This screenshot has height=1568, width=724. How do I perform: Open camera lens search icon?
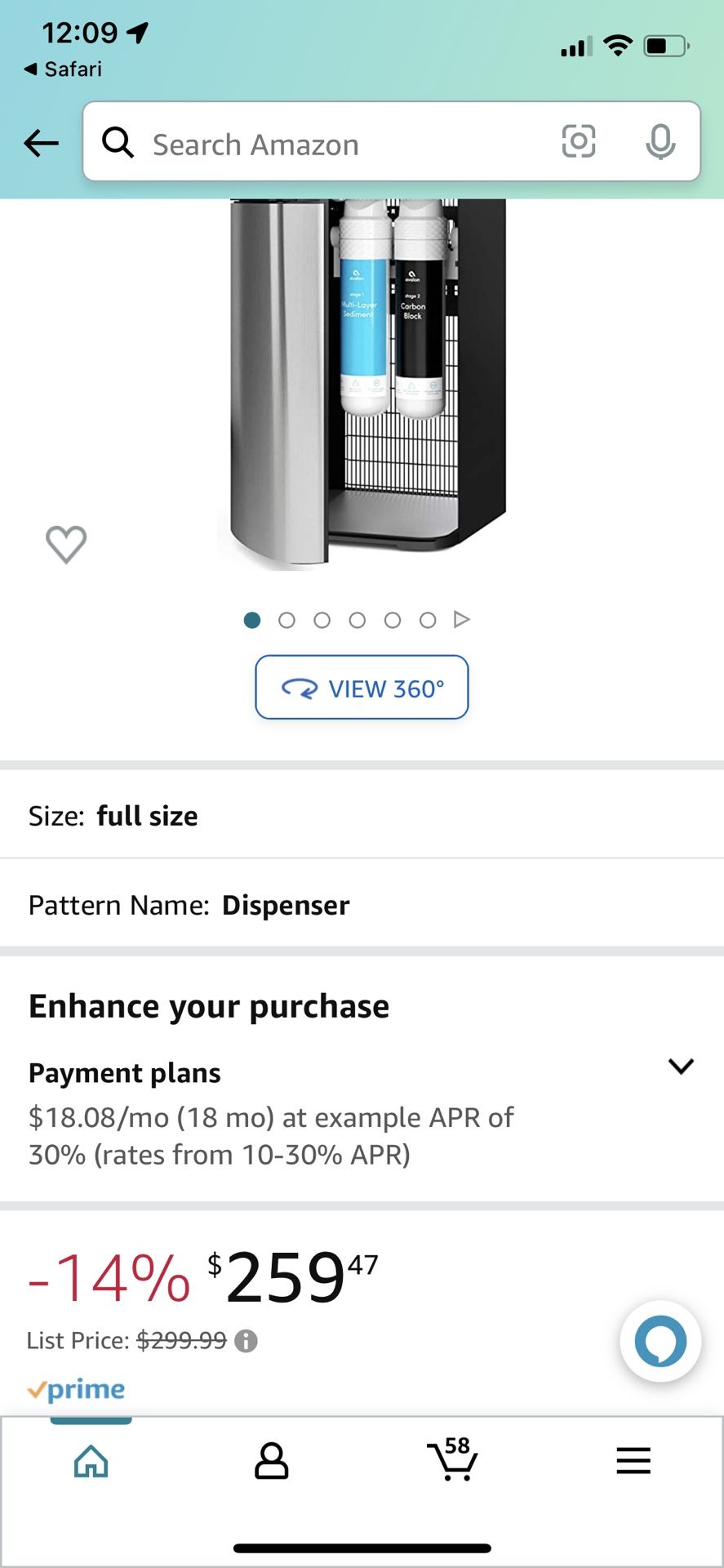click(x=578, y=142)
